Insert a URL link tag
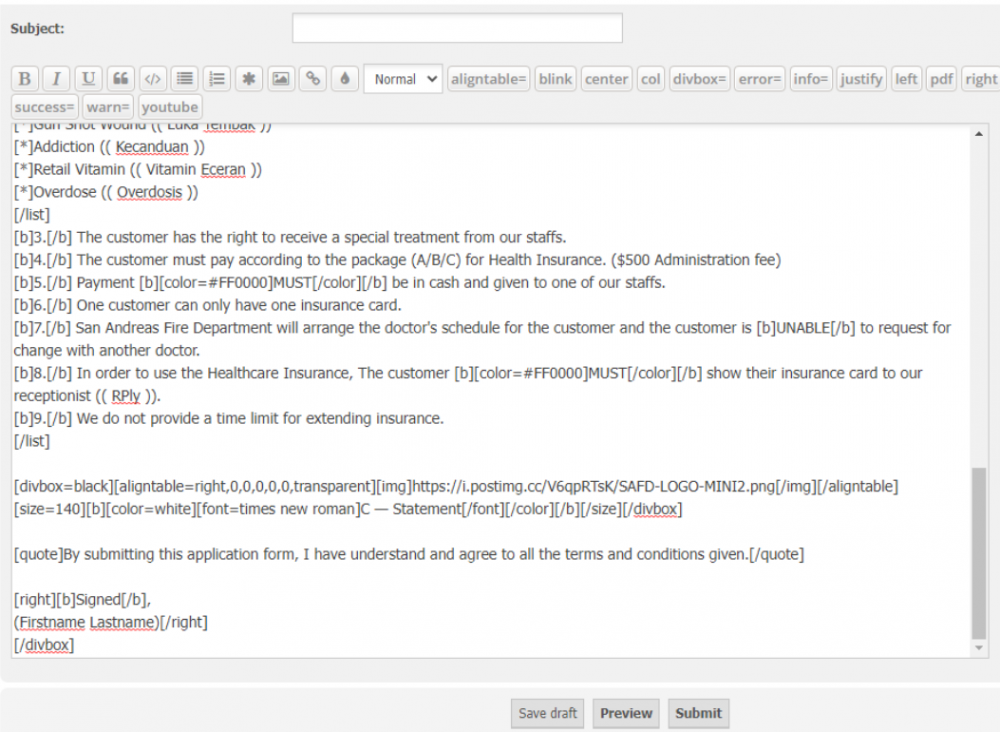The image size is (1000, 732). click(x=312, y=79)
